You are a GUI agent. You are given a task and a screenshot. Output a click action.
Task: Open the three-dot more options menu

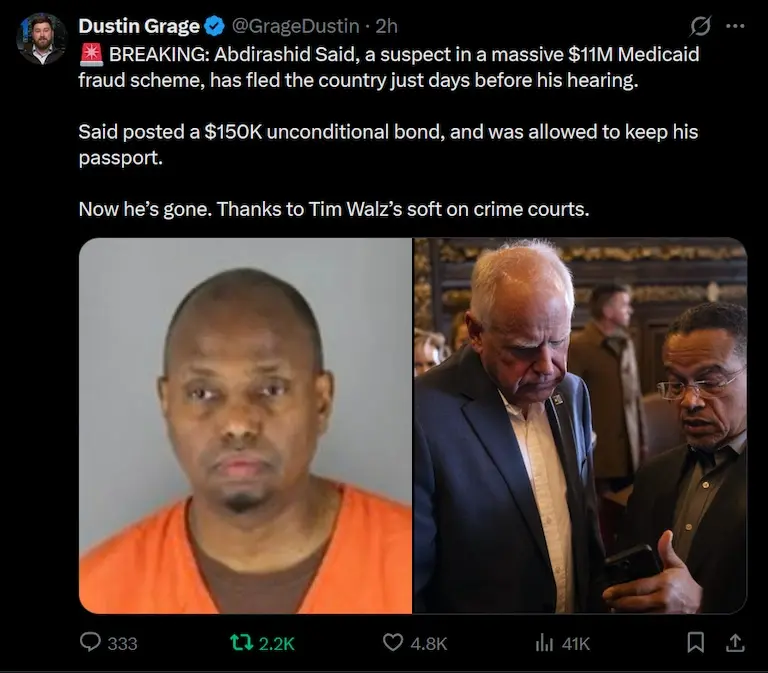pyautogui.click(x=735, y=26)
